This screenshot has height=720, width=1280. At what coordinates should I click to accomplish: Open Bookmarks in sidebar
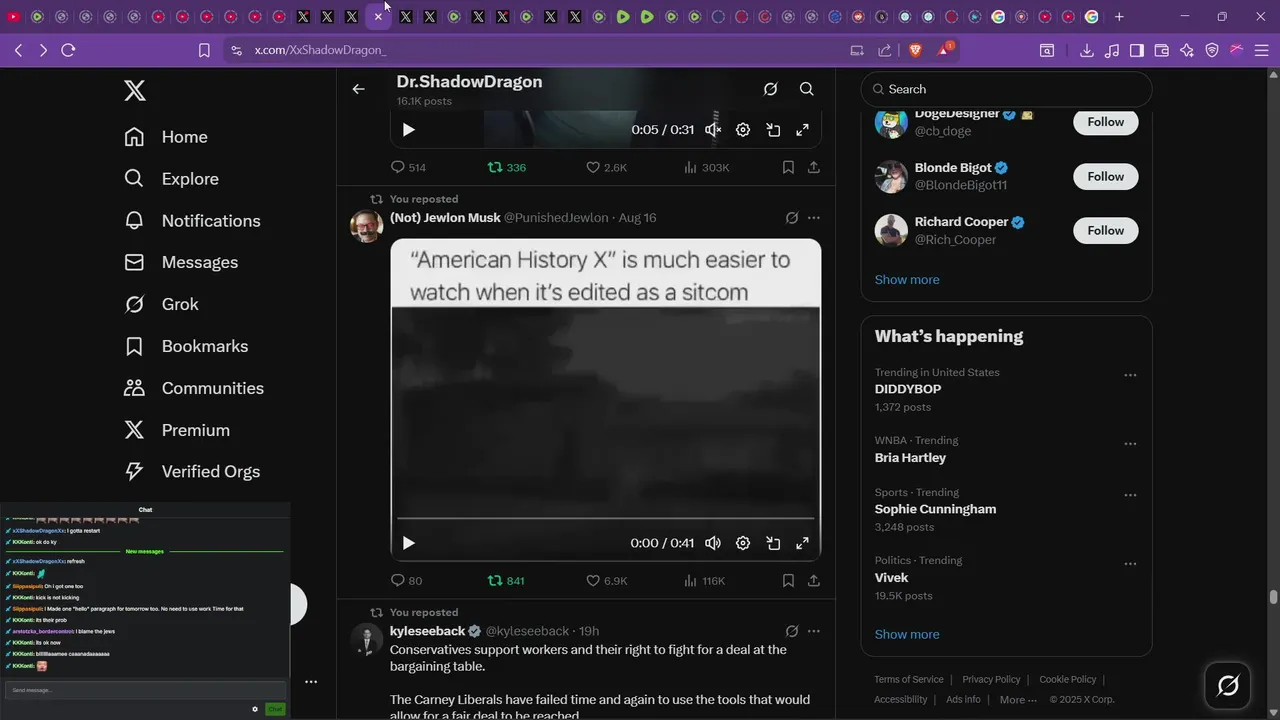pyautogui.click(x=186, y=346)
